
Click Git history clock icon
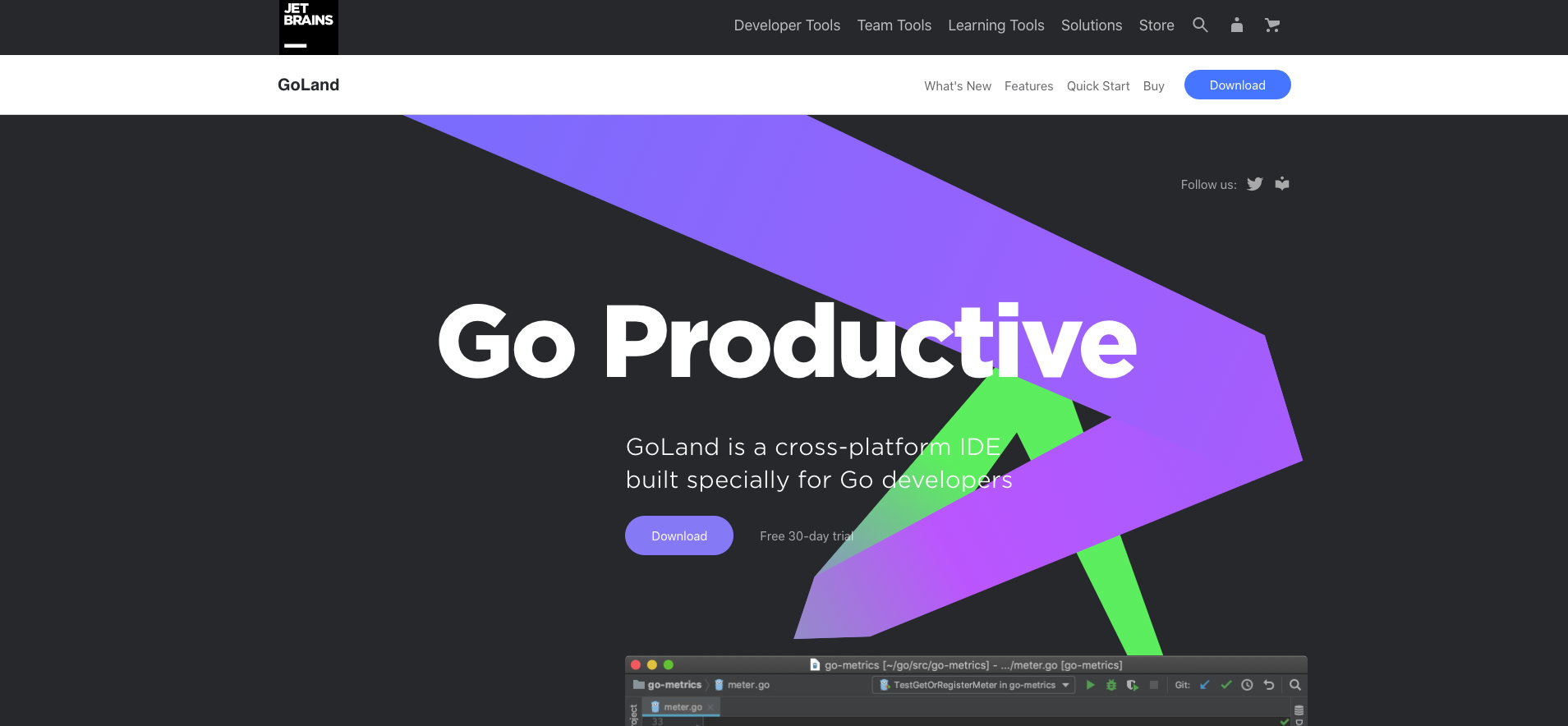(1247, 685)
